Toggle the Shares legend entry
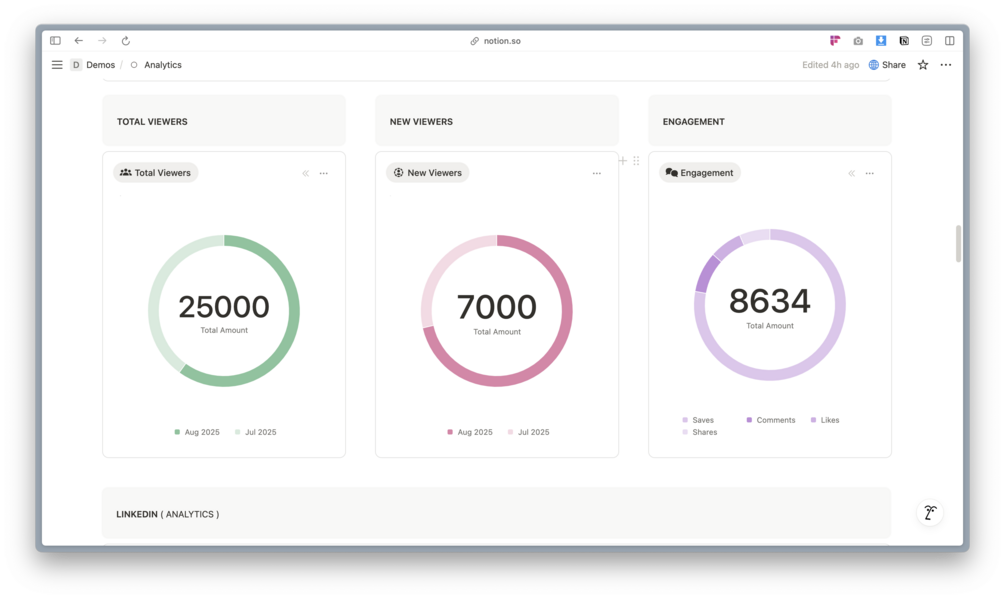 tap(700, 432)
